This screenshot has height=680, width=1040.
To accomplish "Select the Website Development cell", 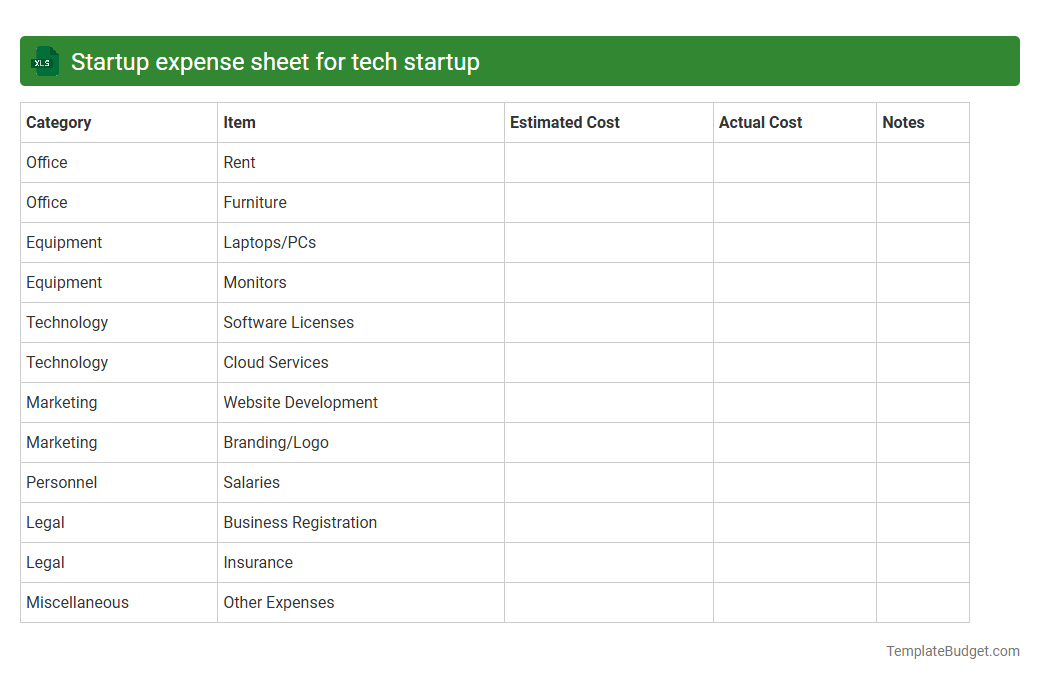I will [x=300, y=402].
